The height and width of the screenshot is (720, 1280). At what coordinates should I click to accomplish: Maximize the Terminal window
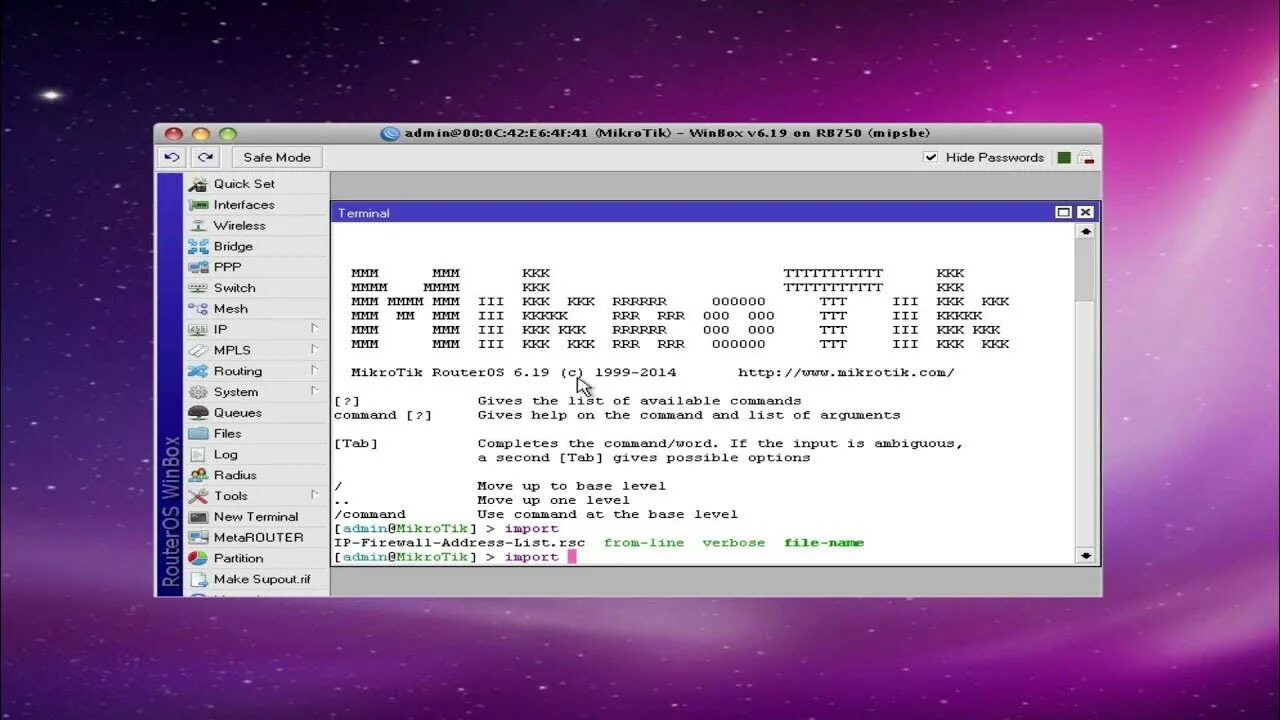(1063, 212)
